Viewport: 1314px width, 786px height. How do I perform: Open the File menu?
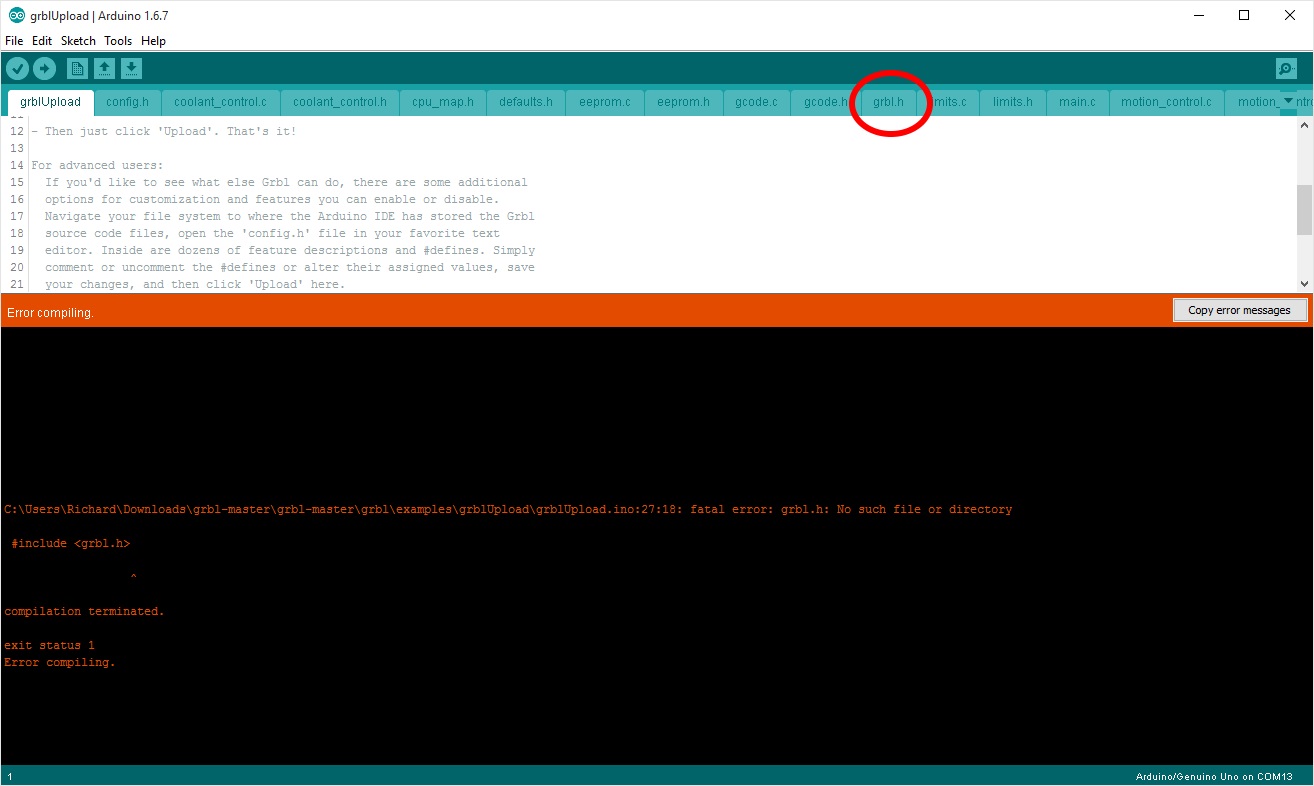pyautogui.click(x=14, y=41)
